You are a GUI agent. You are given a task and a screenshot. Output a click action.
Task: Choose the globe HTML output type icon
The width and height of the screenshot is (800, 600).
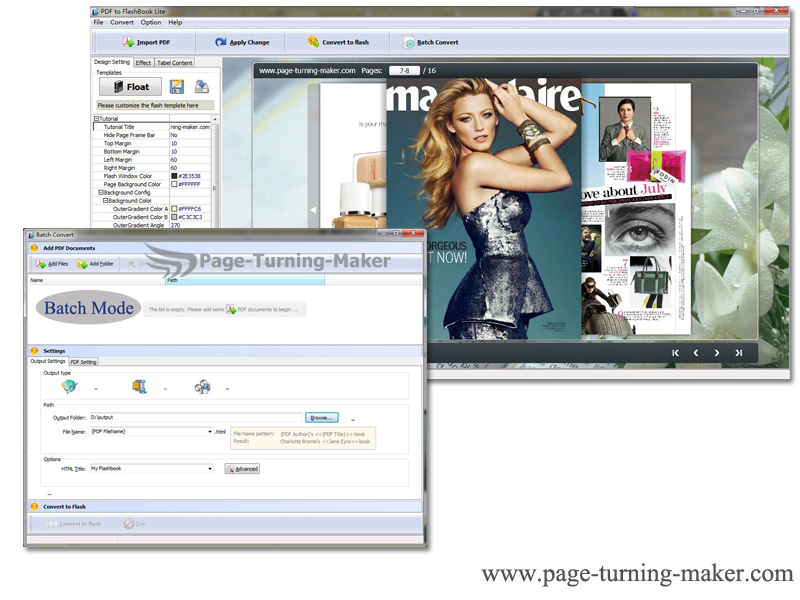[x=69, y=387]
